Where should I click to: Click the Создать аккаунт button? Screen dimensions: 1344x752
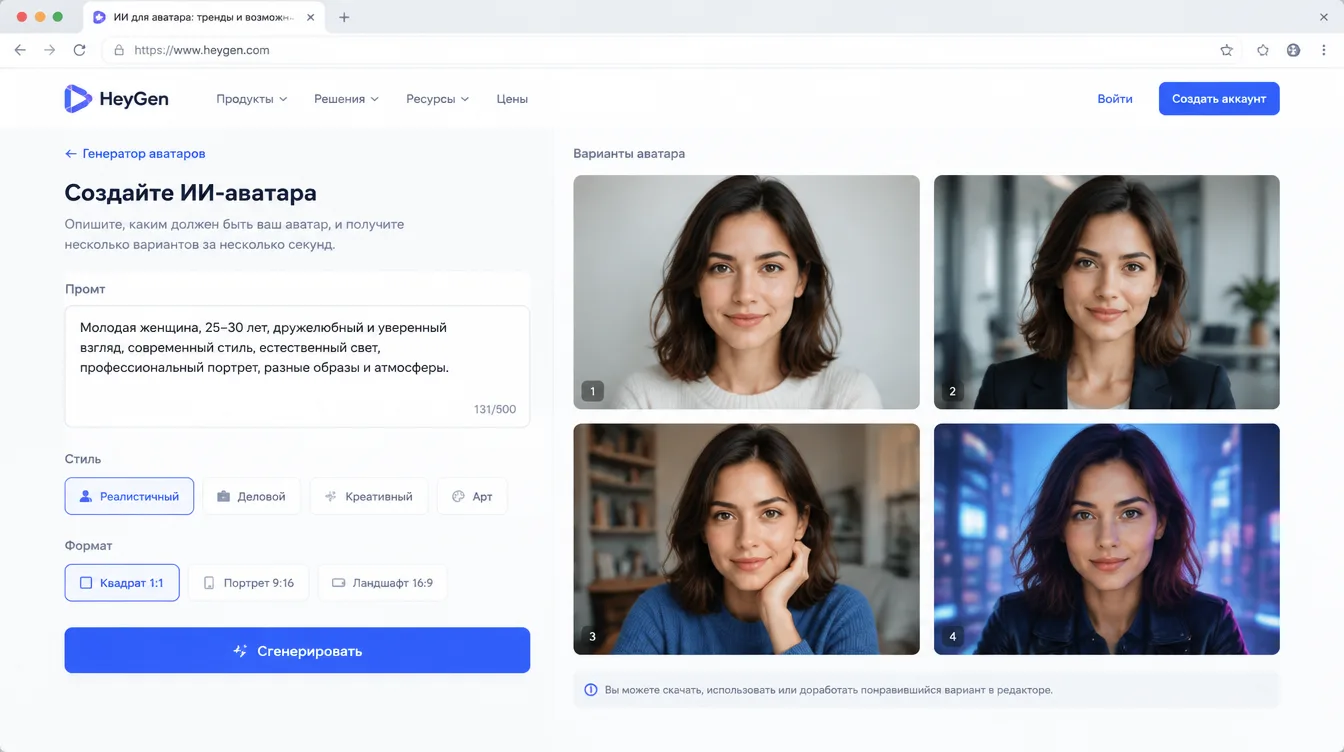pos(1219,99)
